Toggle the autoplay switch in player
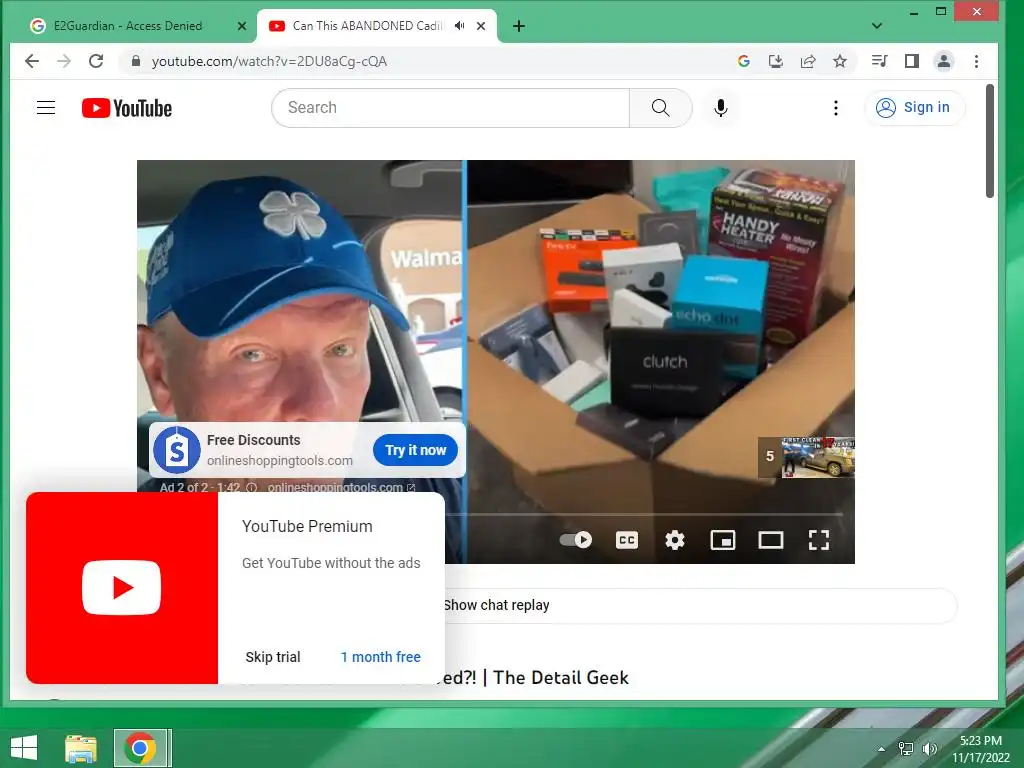 (x=576, y=540)
